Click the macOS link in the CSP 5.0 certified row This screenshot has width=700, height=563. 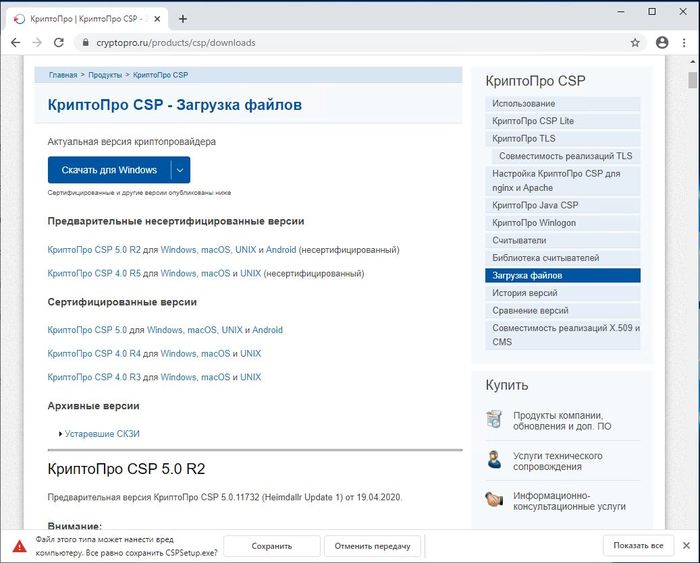(x=202, y=330)
